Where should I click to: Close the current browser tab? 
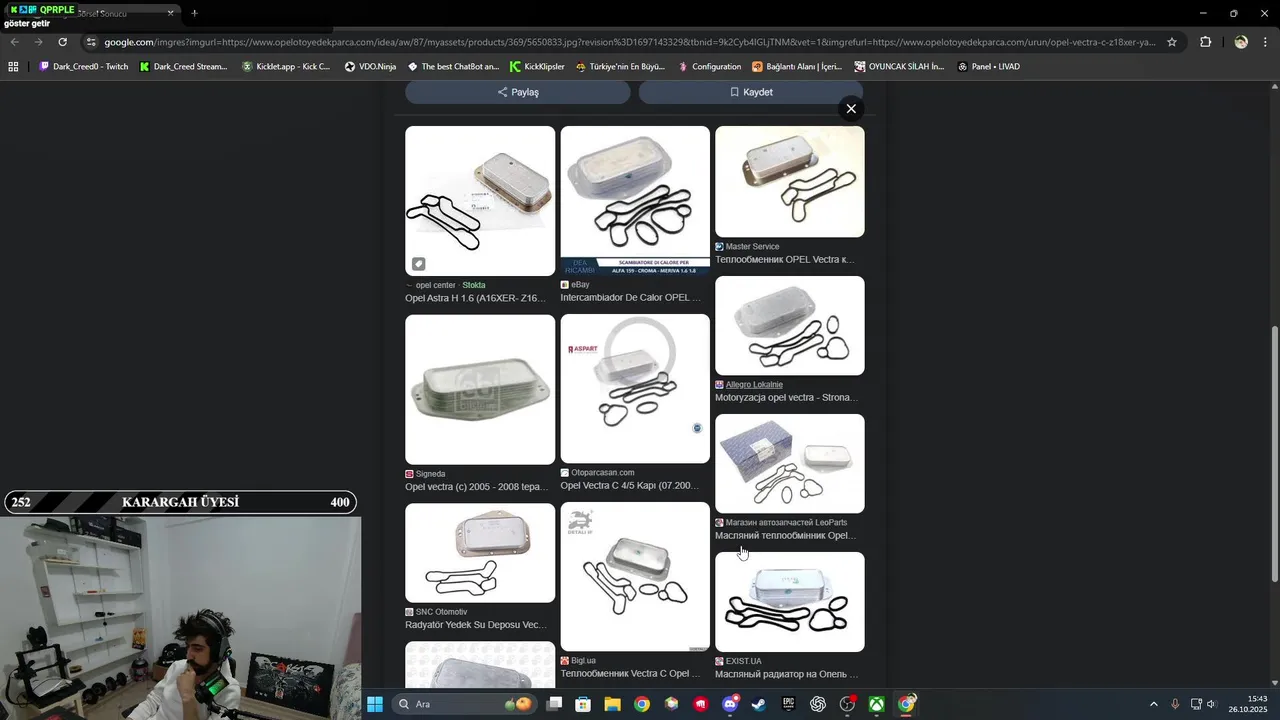[x=171, y=13]
